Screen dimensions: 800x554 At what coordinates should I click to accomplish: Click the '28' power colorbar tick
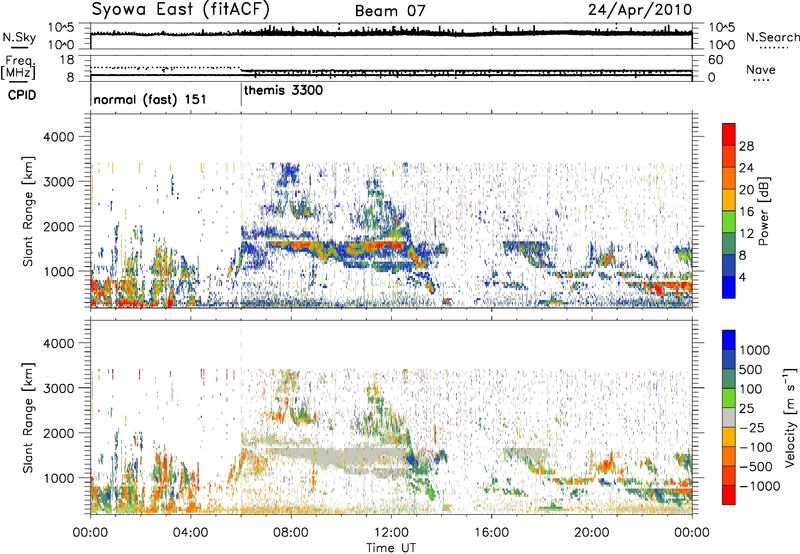[746, 146]
